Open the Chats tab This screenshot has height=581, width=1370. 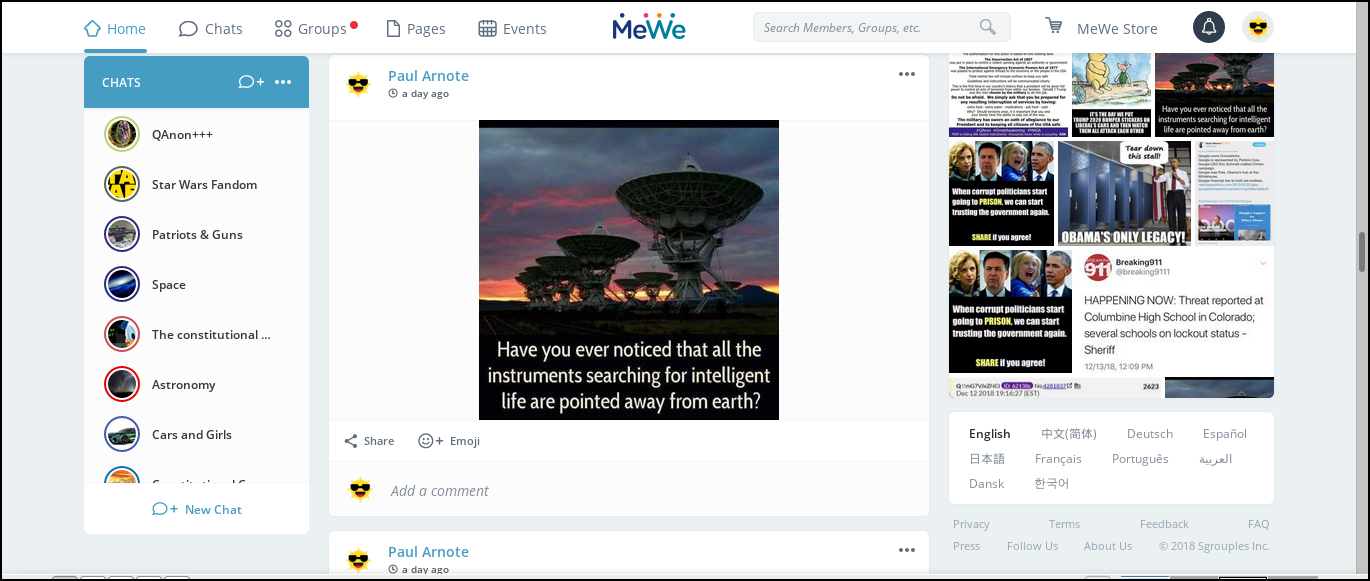pyautogui.click(x=210, y=29)
